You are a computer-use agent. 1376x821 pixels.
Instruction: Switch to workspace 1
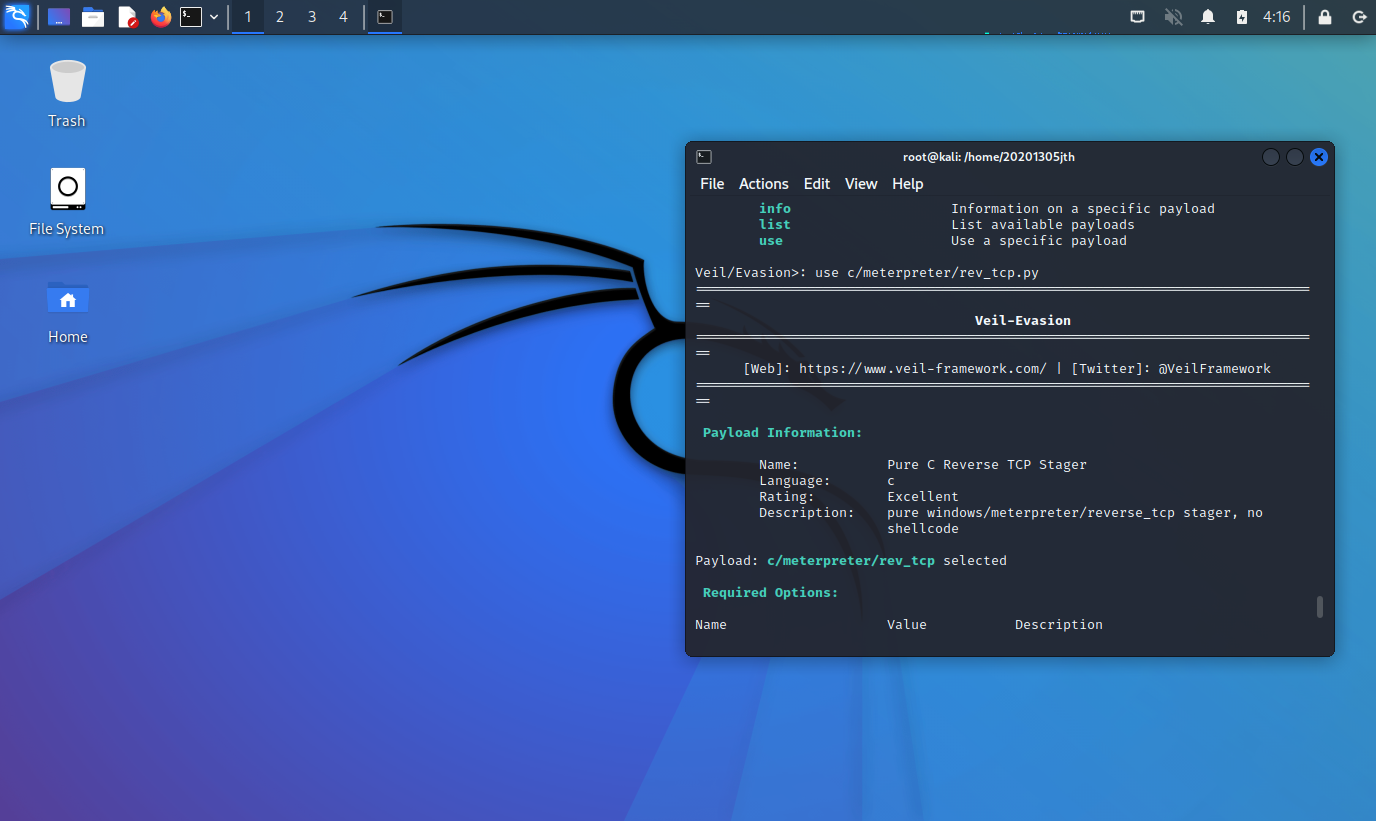tap(248, 17)
